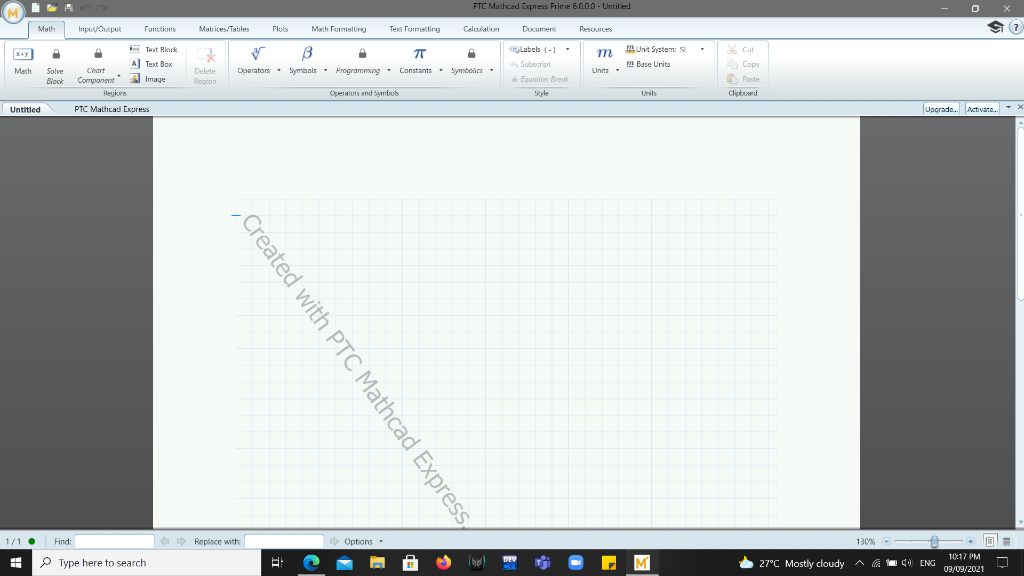
Task: Switch to Draft view in status bar
Action: point(1006,541)
